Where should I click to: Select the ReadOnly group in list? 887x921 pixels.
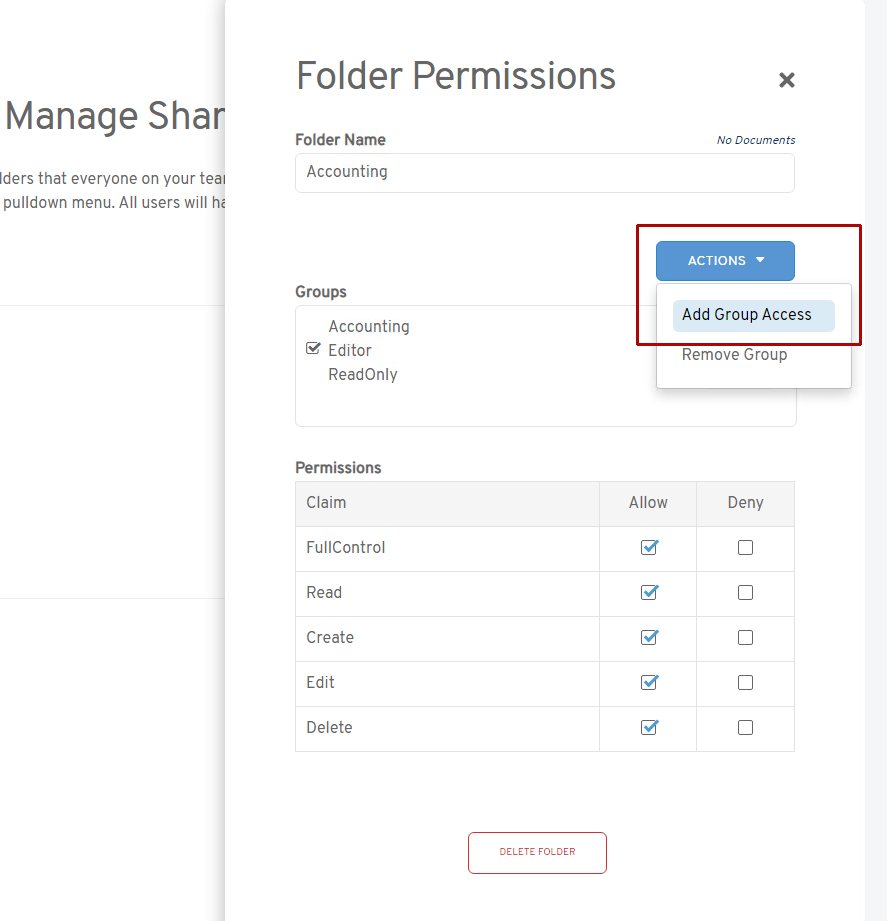coord(362,375)
